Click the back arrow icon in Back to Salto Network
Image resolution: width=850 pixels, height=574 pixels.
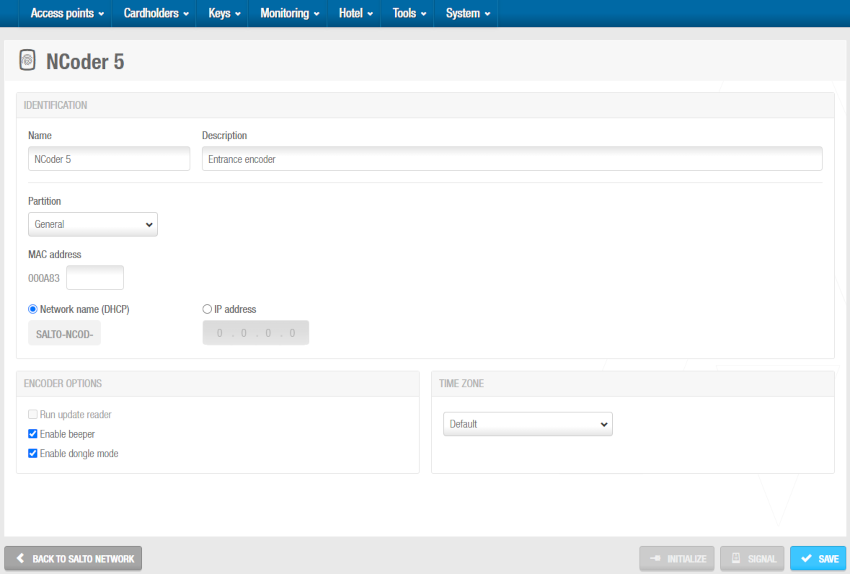(20, 558)
